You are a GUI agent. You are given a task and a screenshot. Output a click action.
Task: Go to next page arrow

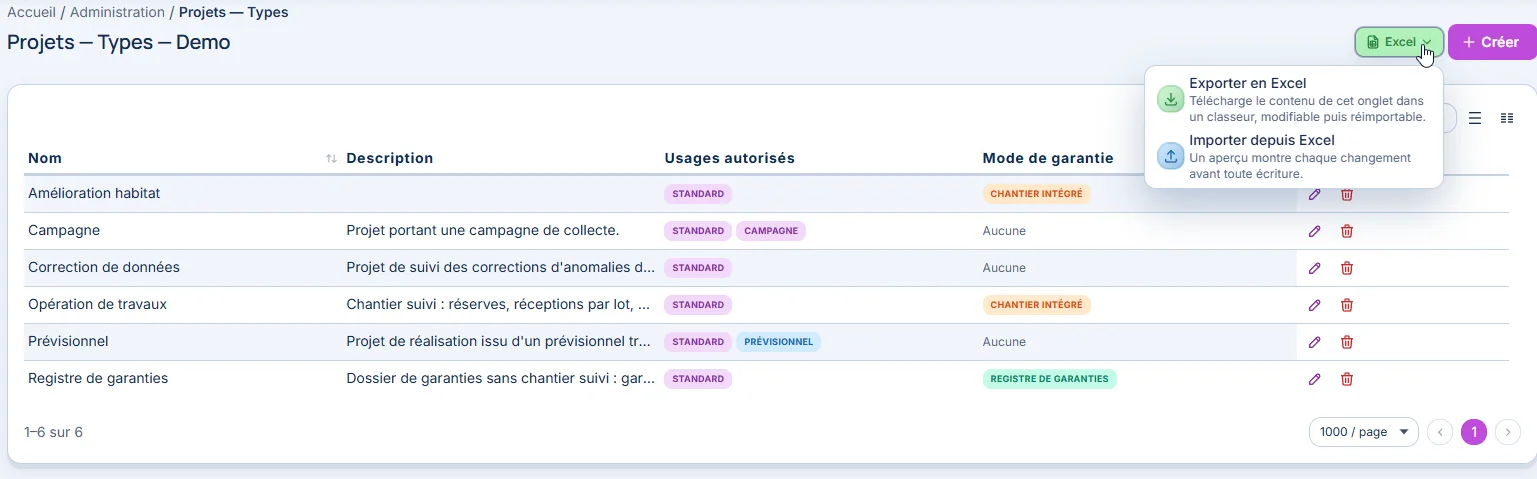[1508, 432]
